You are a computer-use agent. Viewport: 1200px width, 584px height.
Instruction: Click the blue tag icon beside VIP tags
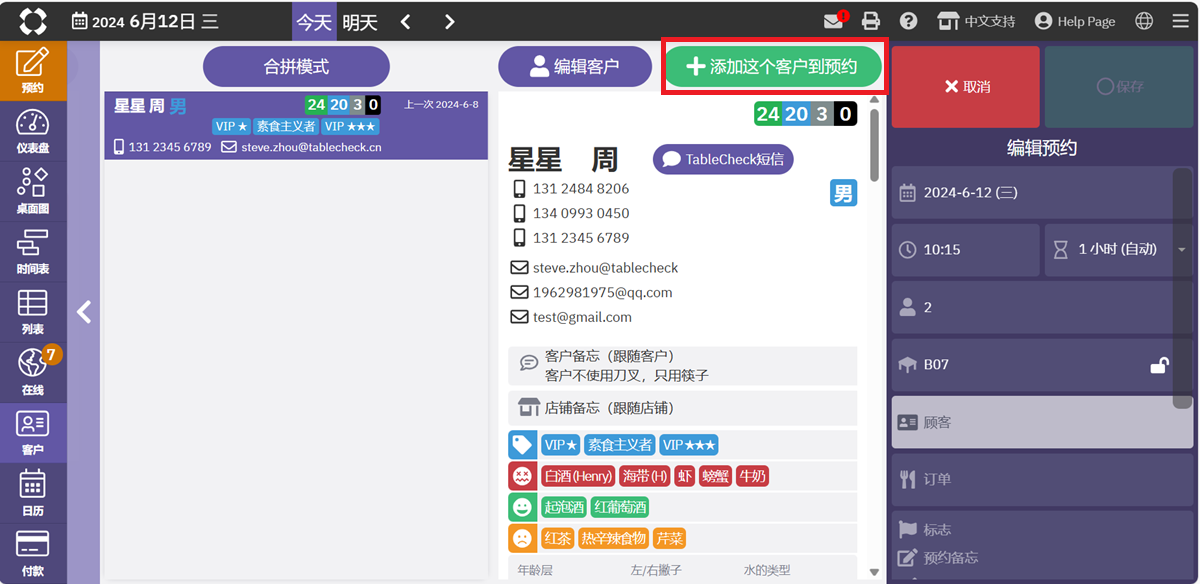(x=522, y=445)
